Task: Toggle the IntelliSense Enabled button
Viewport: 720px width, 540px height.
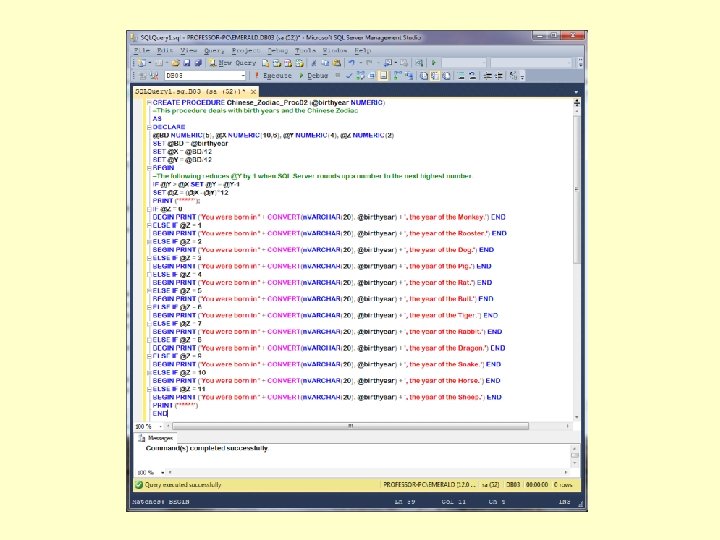Action: point(383,75)
